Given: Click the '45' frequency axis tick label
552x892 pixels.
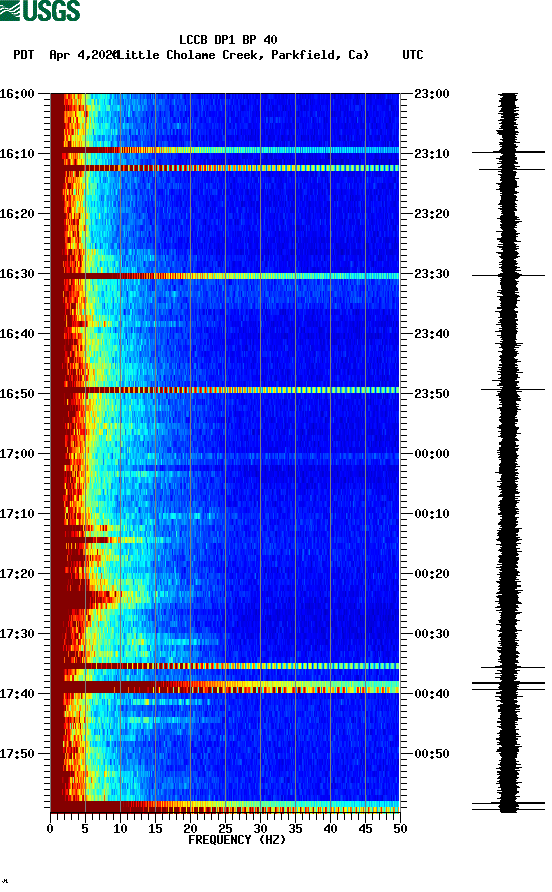Looking at the screenshot, I should tap(365, 829).
